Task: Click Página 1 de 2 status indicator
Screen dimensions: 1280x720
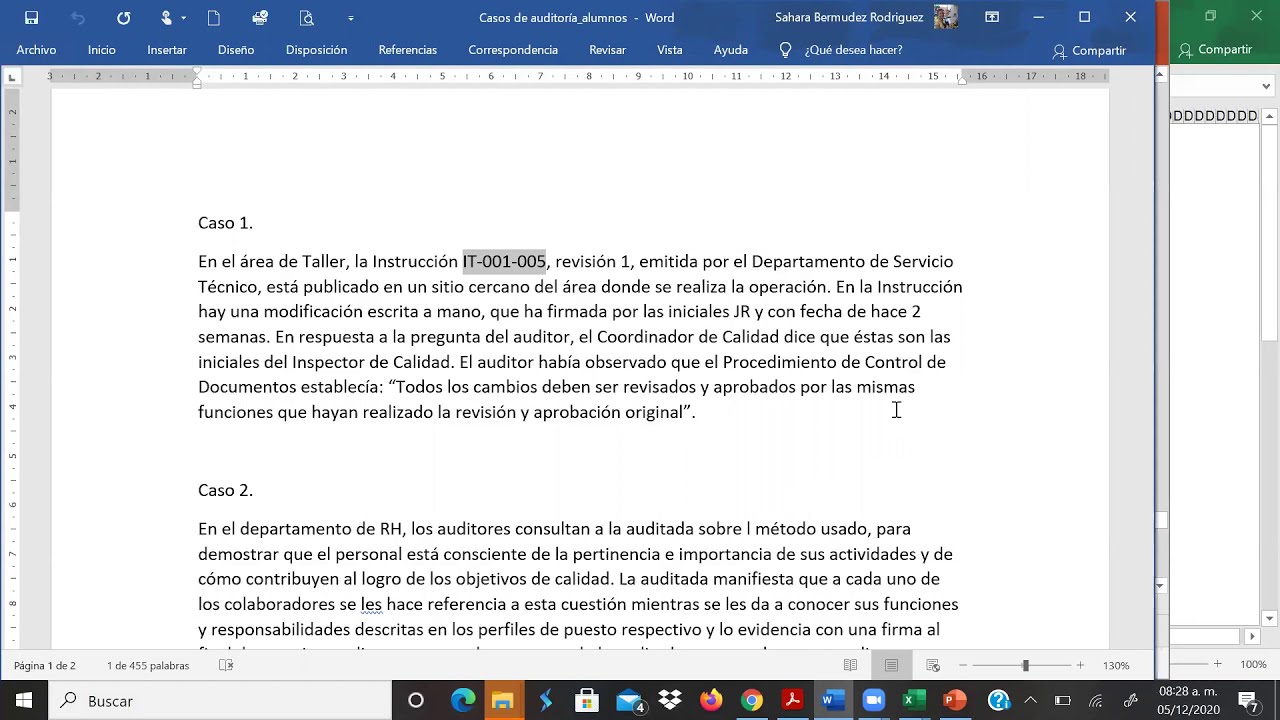Action: [45, 665]
